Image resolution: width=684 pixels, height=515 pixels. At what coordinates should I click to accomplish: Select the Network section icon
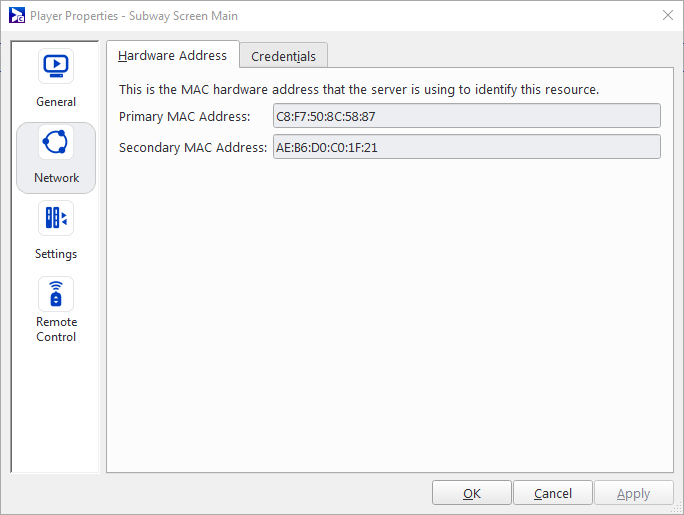tap(56, 143)
